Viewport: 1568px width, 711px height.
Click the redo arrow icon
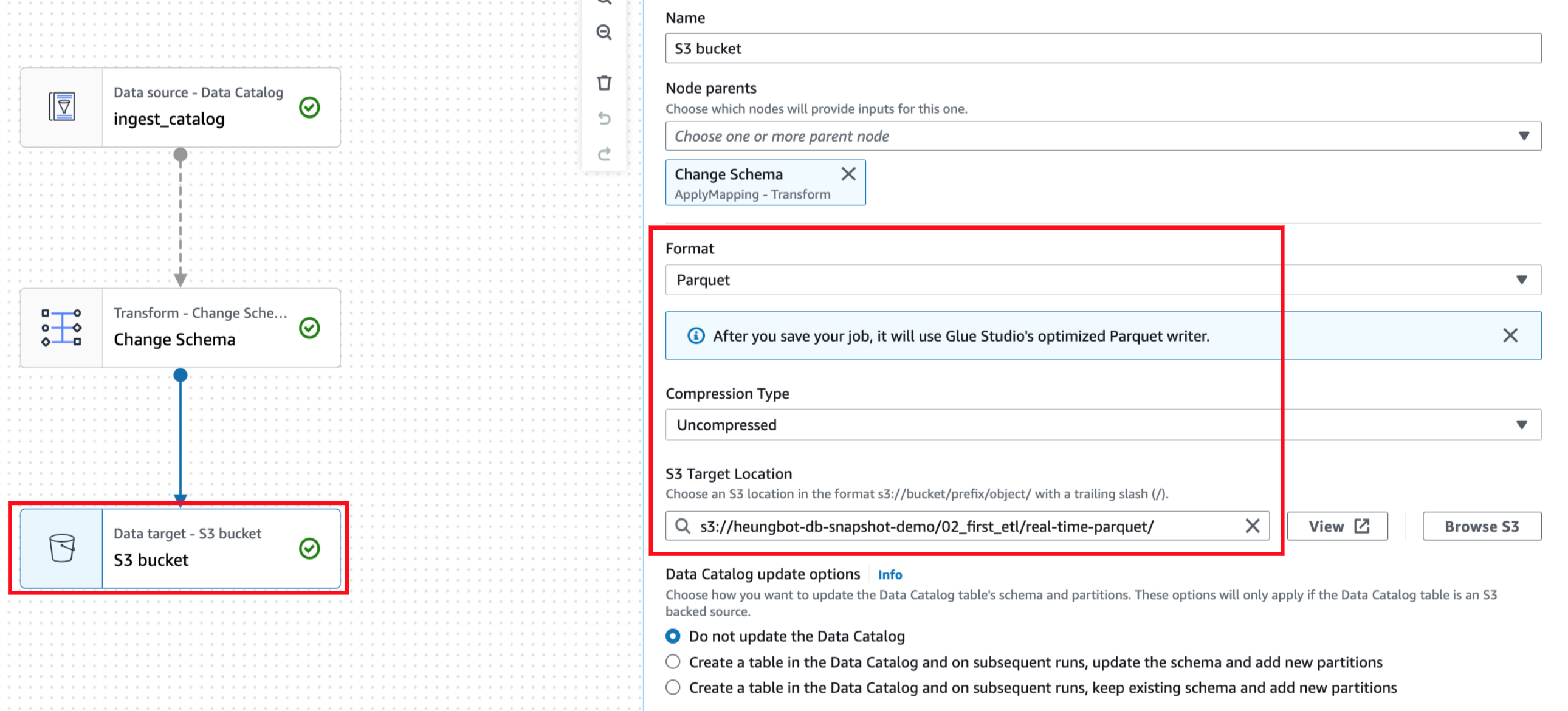pyautogui.click(x=604, y=154)
